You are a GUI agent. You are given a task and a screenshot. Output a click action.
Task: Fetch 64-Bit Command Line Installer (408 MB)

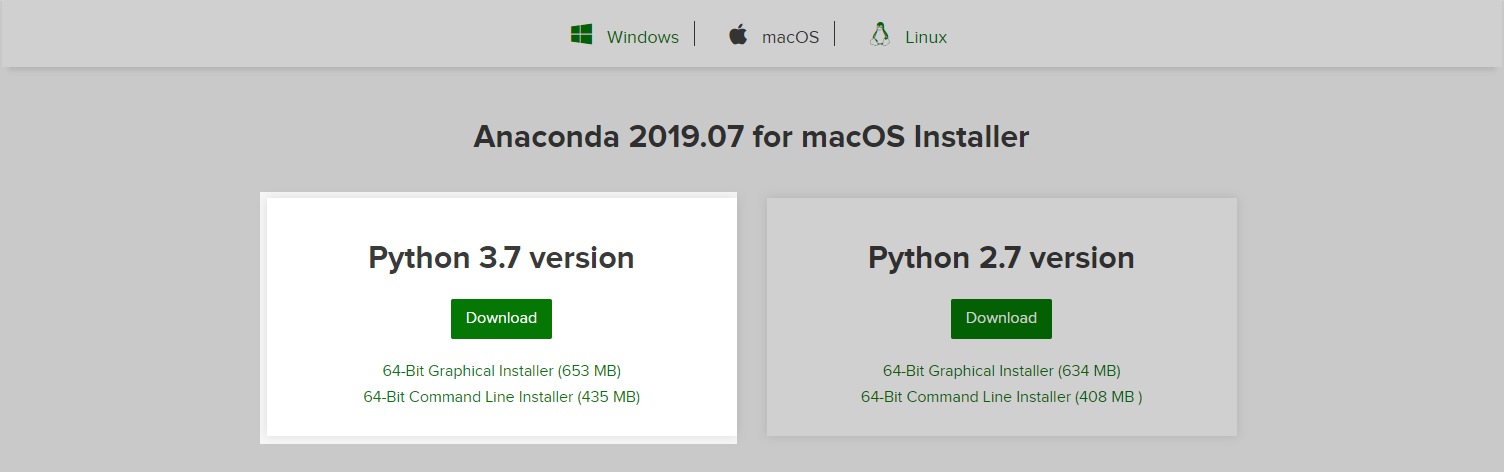1001,397
